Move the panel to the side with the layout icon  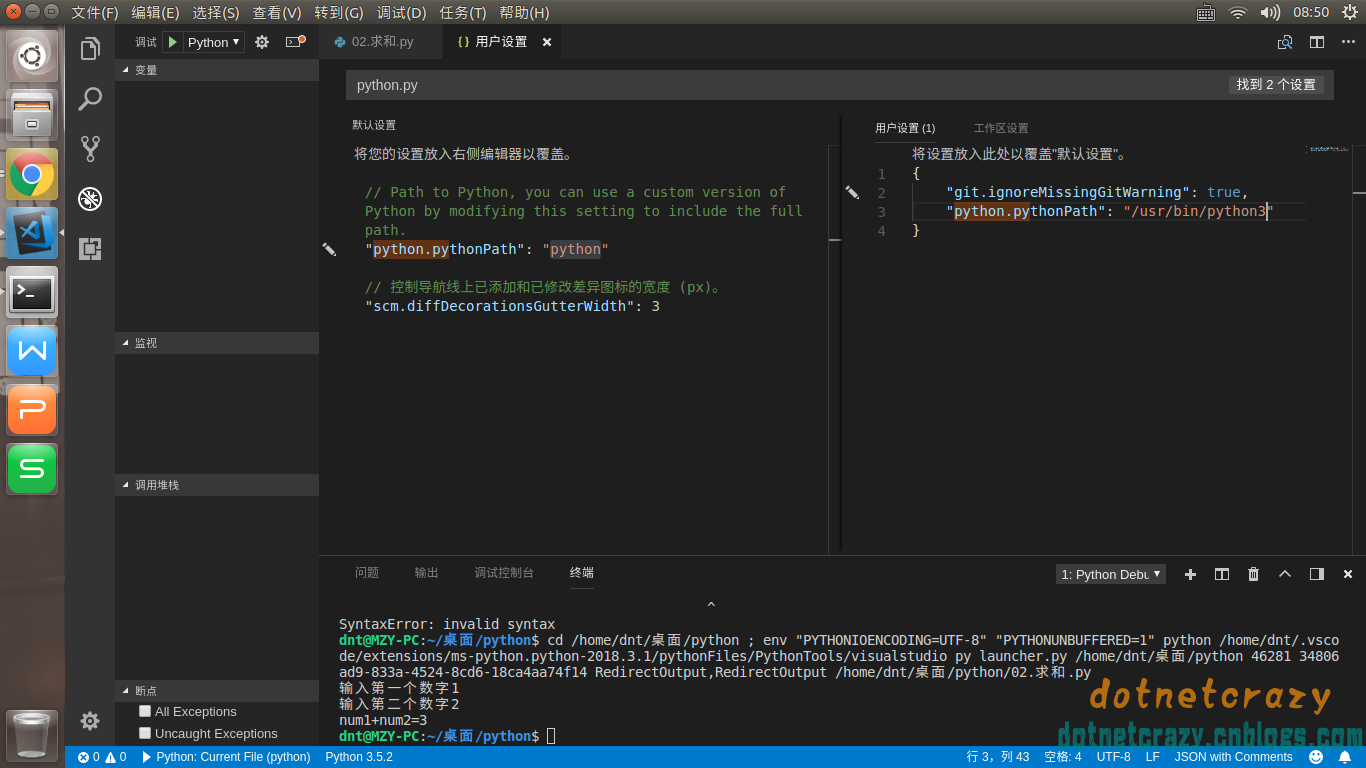point(1317,574)
